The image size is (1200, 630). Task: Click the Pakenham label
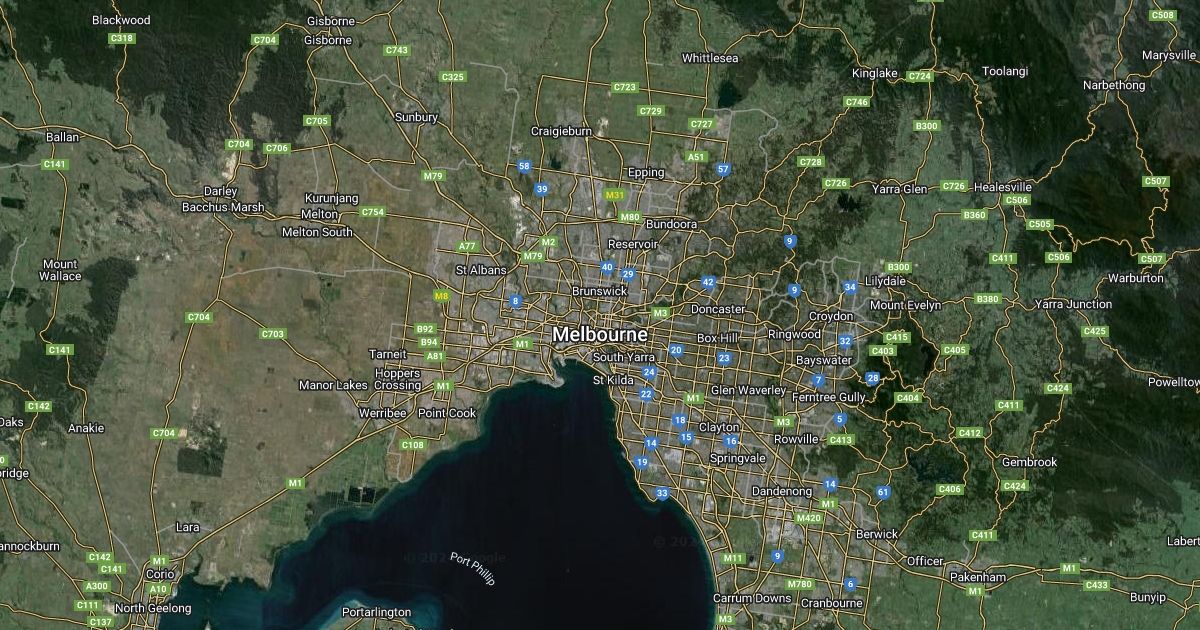(x=977, y=577)
